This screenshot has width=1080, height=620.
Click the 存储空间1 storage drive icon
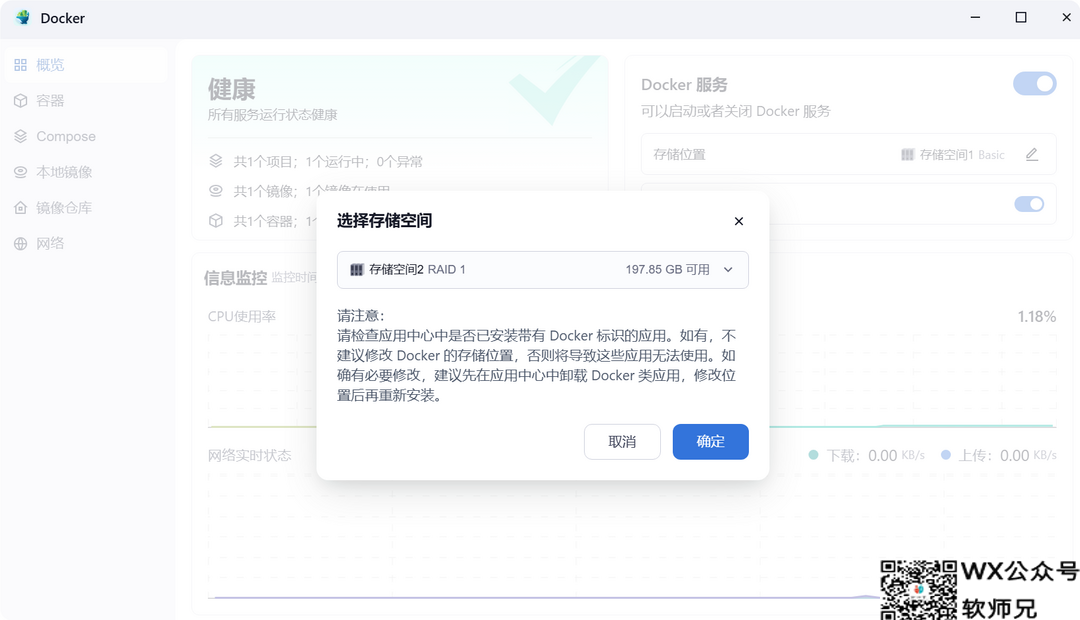(x=908, y=155)
